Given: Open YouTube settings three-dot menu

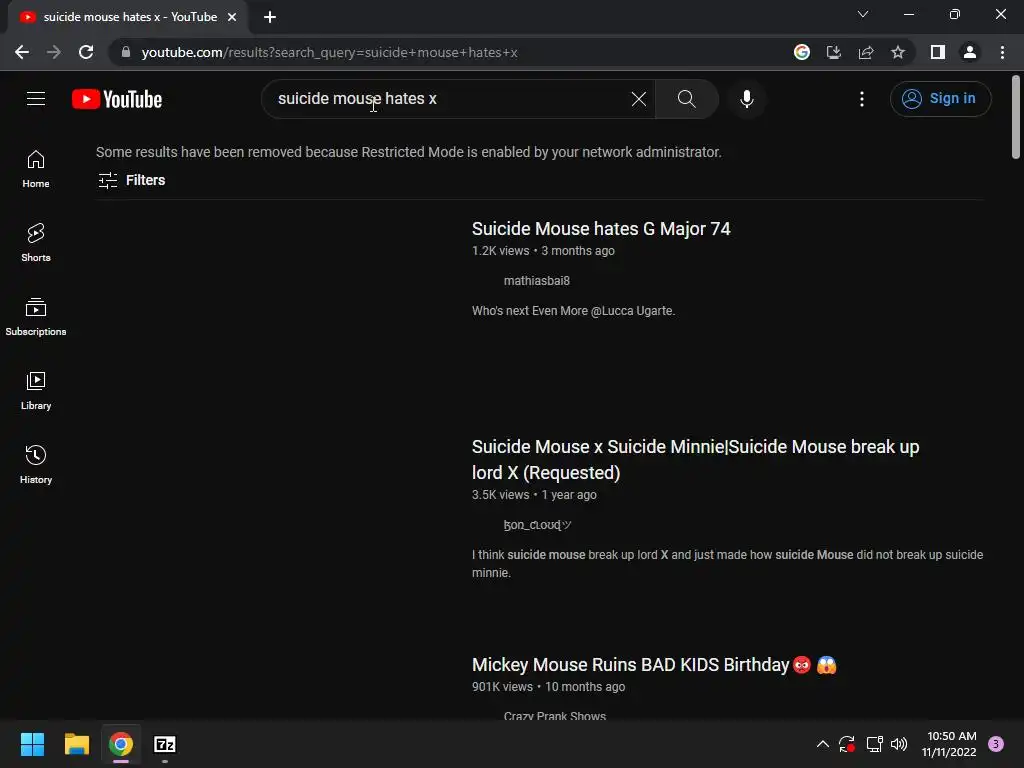Looking at the screenshot, I should click(x=862, y=99).
